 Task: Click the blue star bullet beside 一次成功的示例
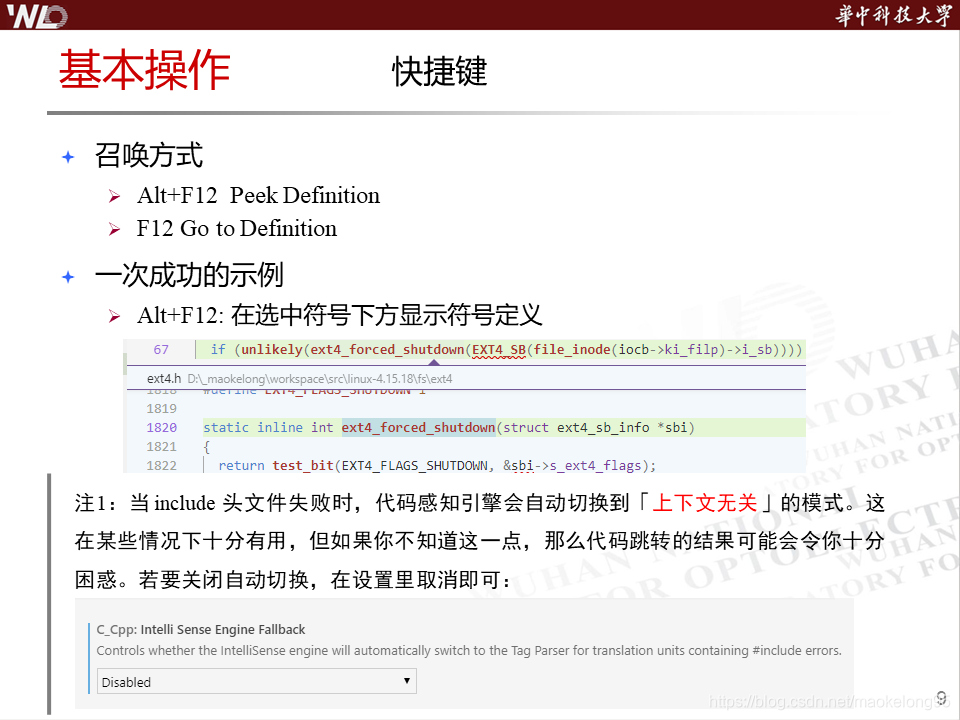[x=68, y=277]
